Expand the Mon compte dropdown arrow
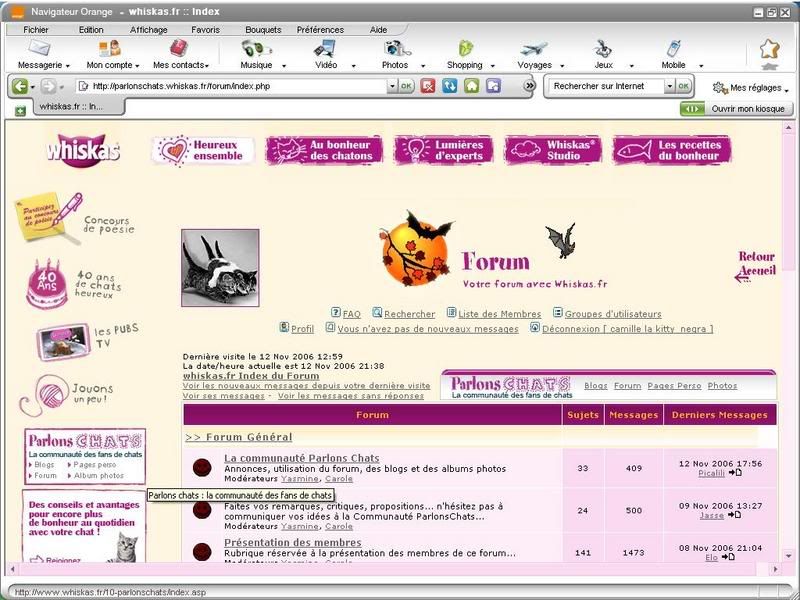 coord(137,66)
